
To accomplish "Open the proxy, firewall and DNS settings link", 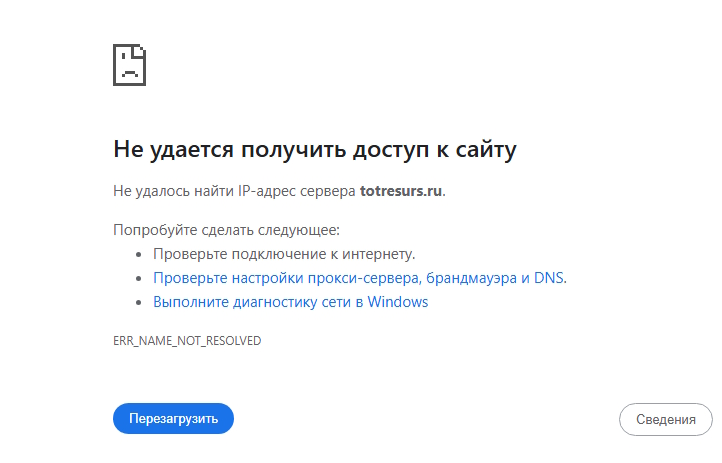I will coord(360,278).
